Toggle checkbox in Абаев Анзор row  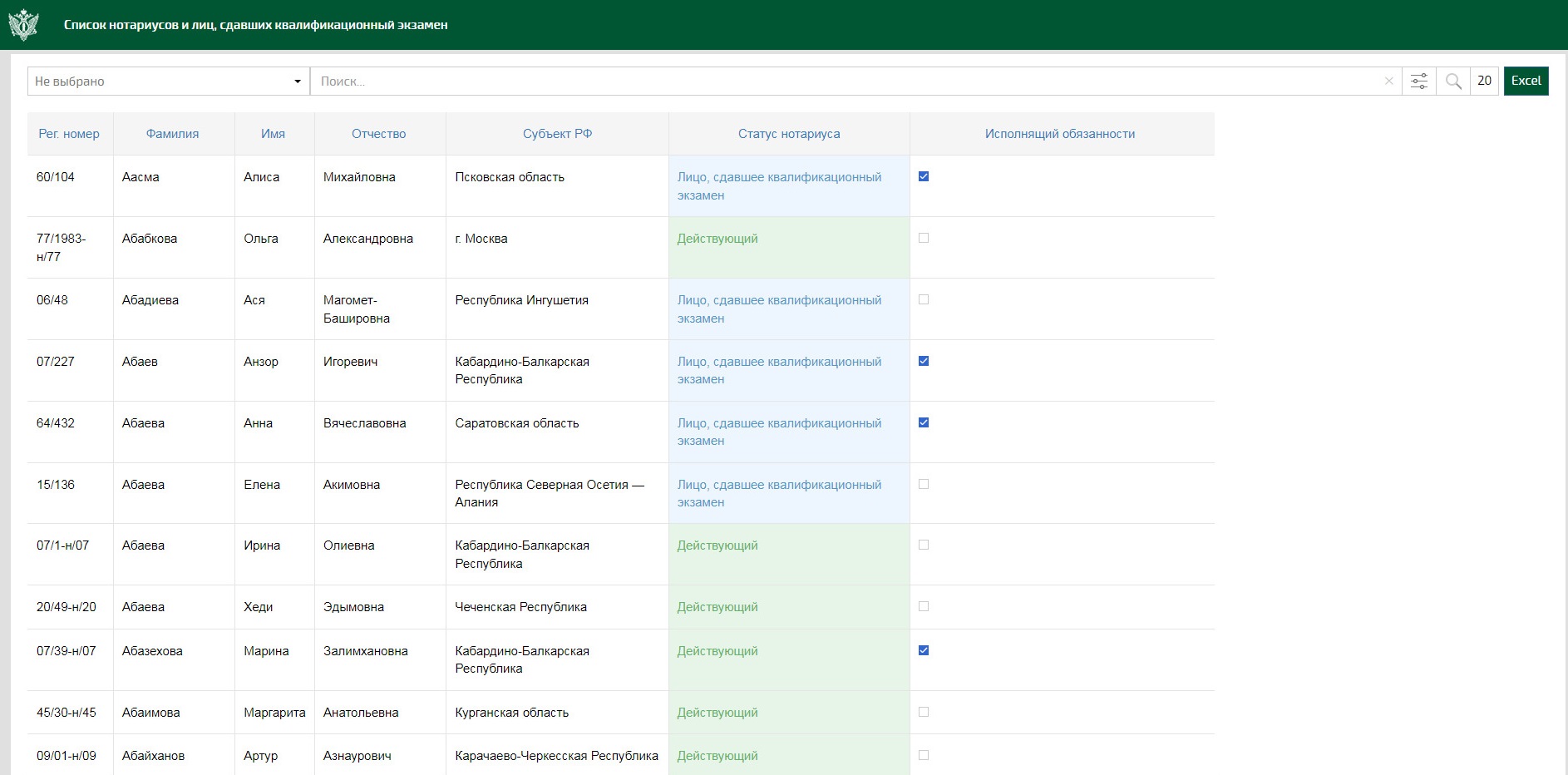tap(924, 361)
